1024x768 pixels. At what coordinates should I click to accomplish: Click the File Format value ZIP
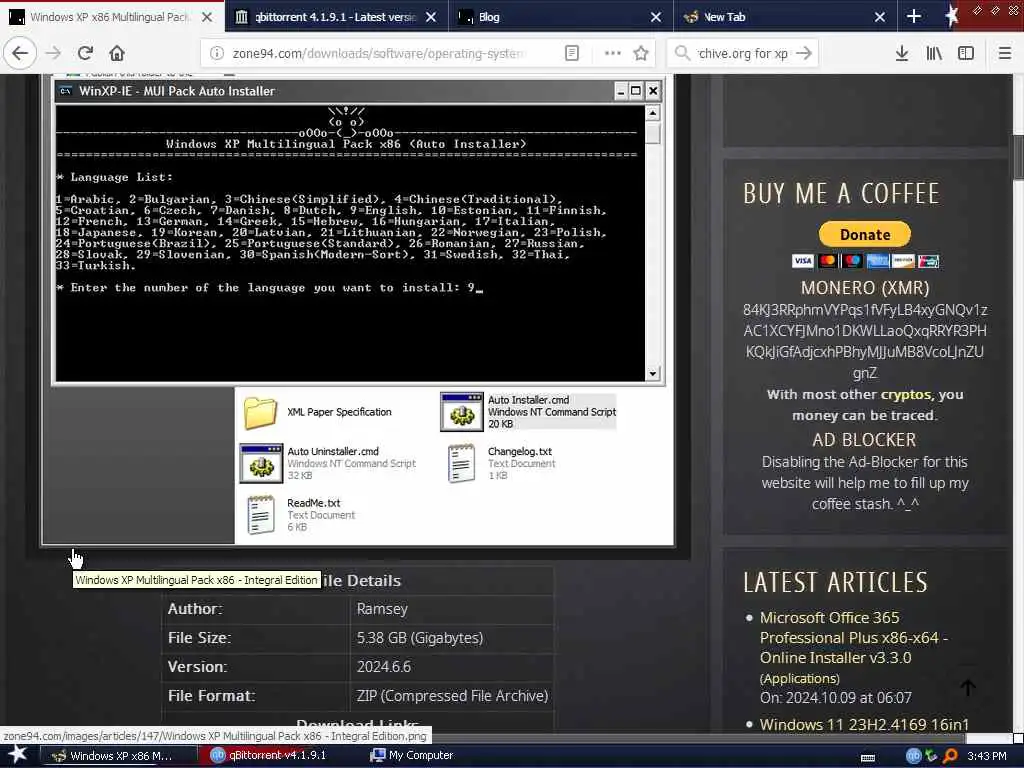(x=452, y=696)
